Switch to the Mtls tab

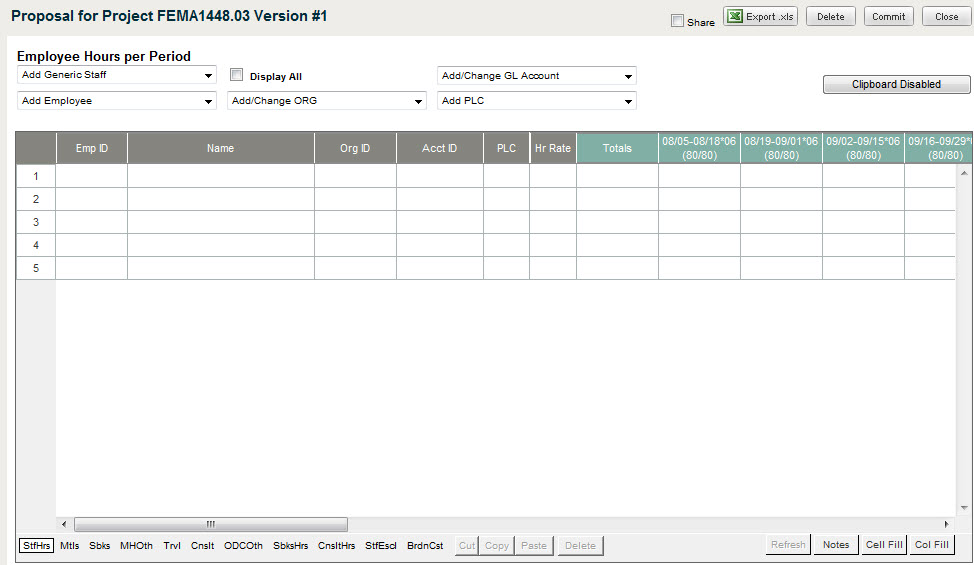70,545
